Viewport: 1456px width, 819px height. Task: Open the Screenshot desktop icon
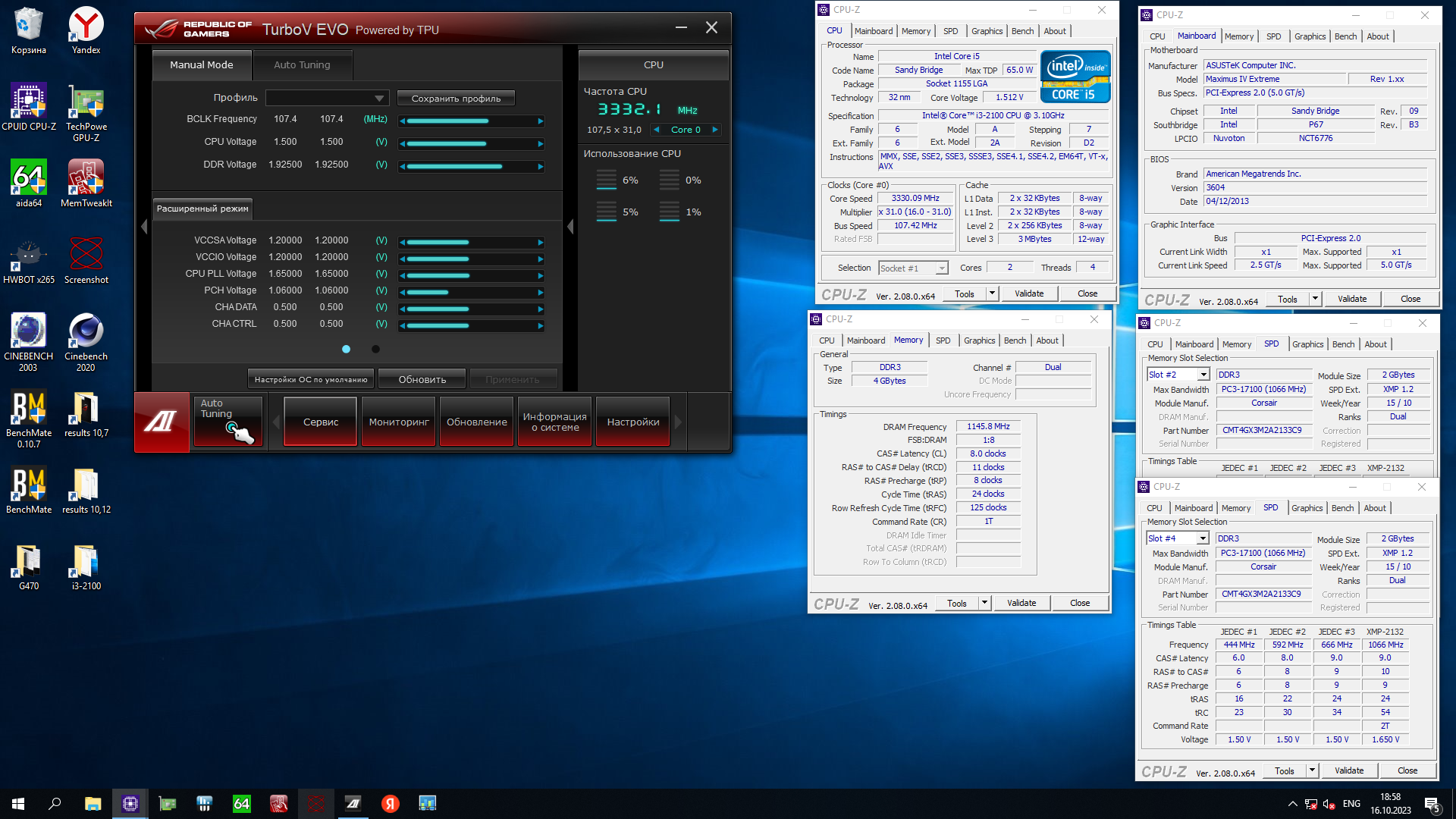[86, 260]
